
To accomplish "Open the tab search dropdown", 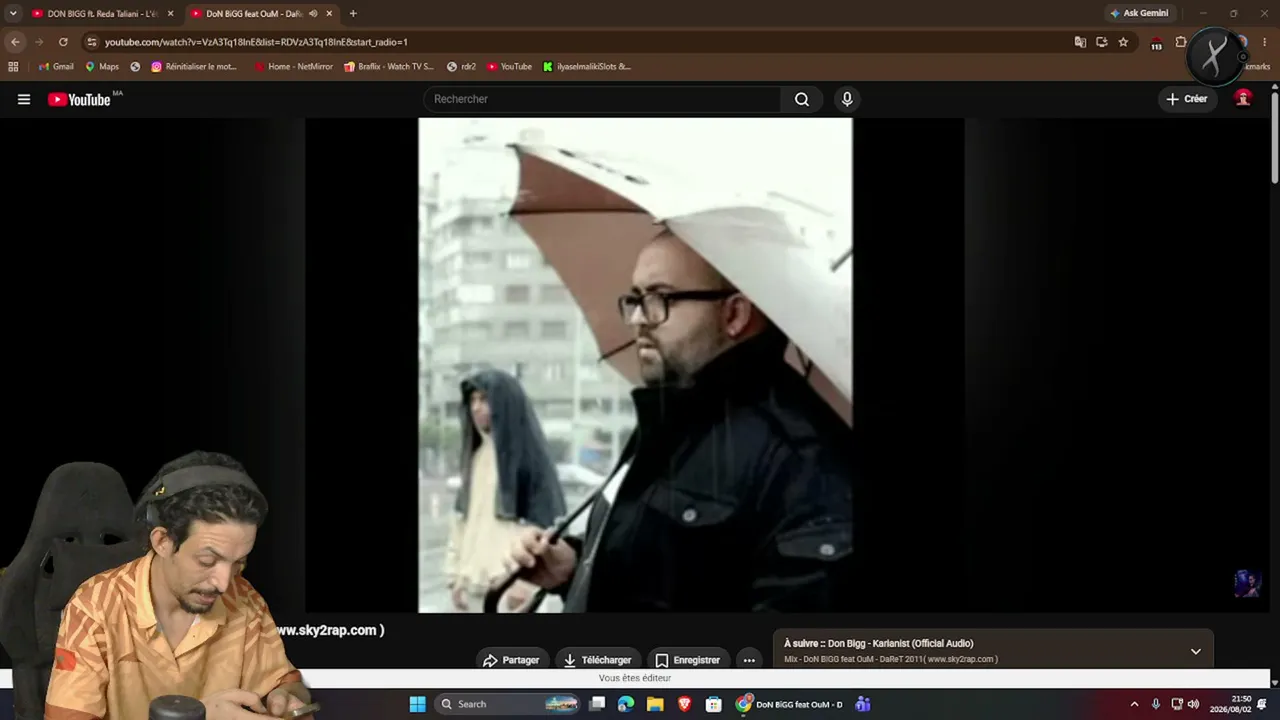I will point(13,14).
